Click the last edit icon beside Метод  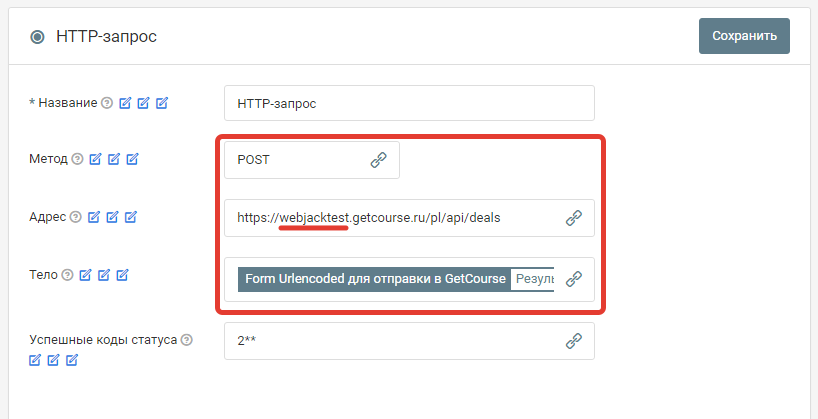click(133, 159)
